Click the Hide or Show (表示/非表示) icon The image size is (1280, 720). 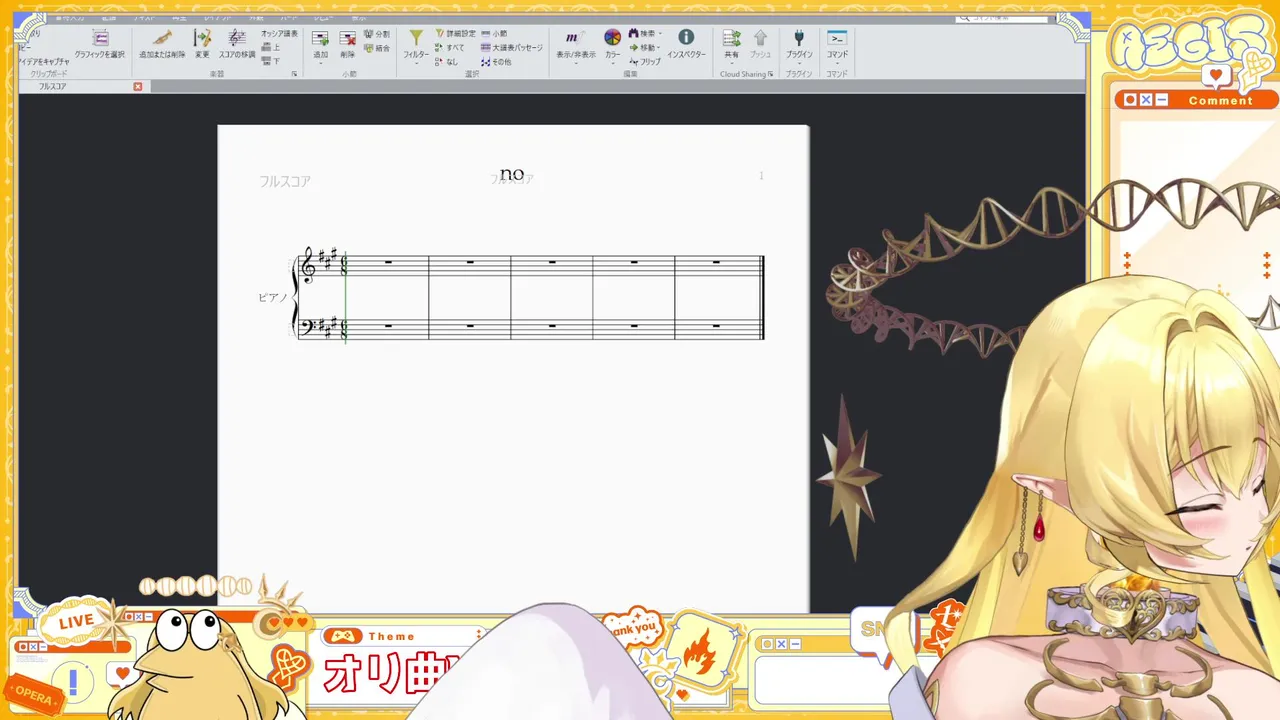point(575,38)
